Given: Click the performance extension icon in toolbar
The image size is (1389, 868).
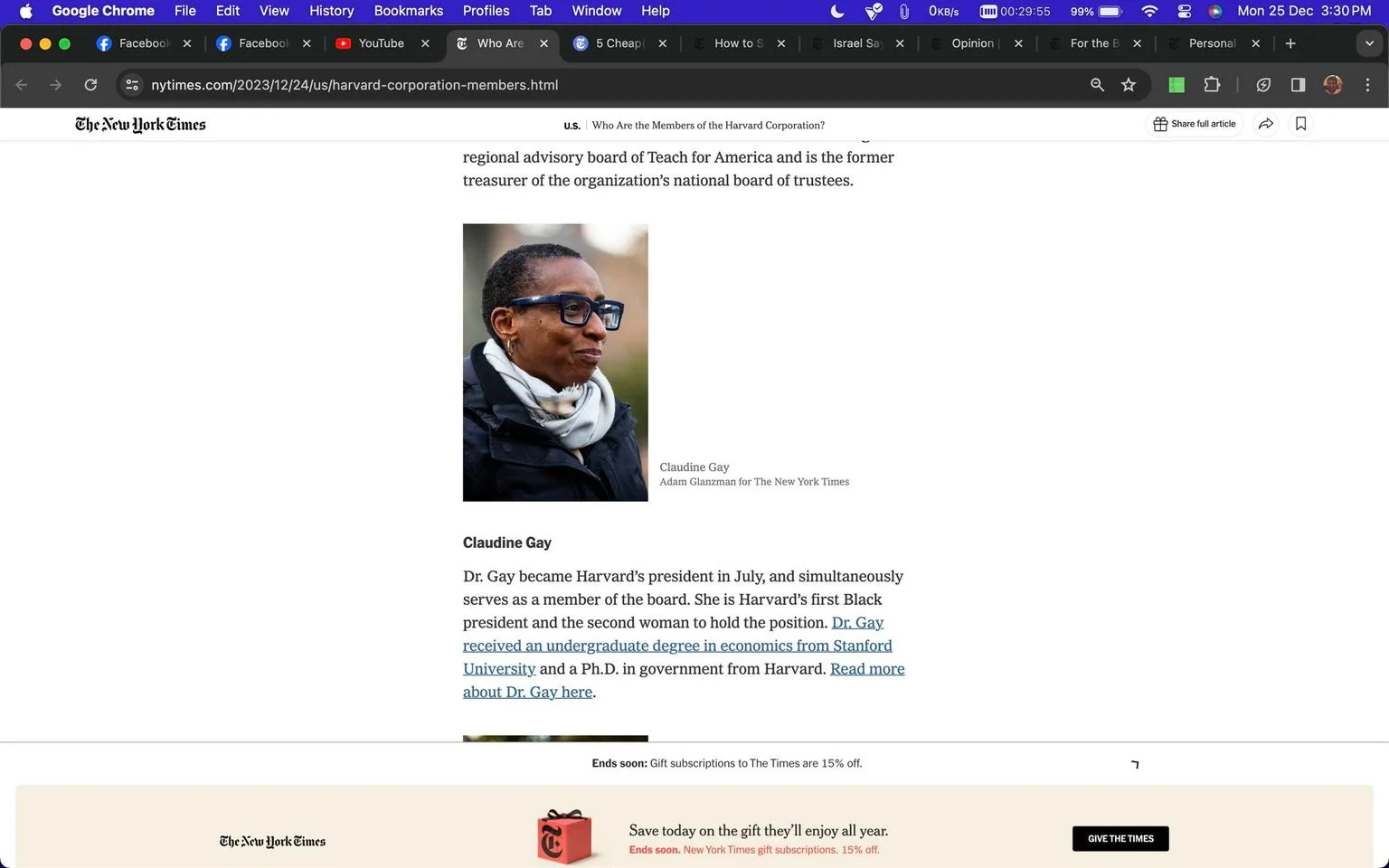Looking at the screenshot, I should 1263,85.
